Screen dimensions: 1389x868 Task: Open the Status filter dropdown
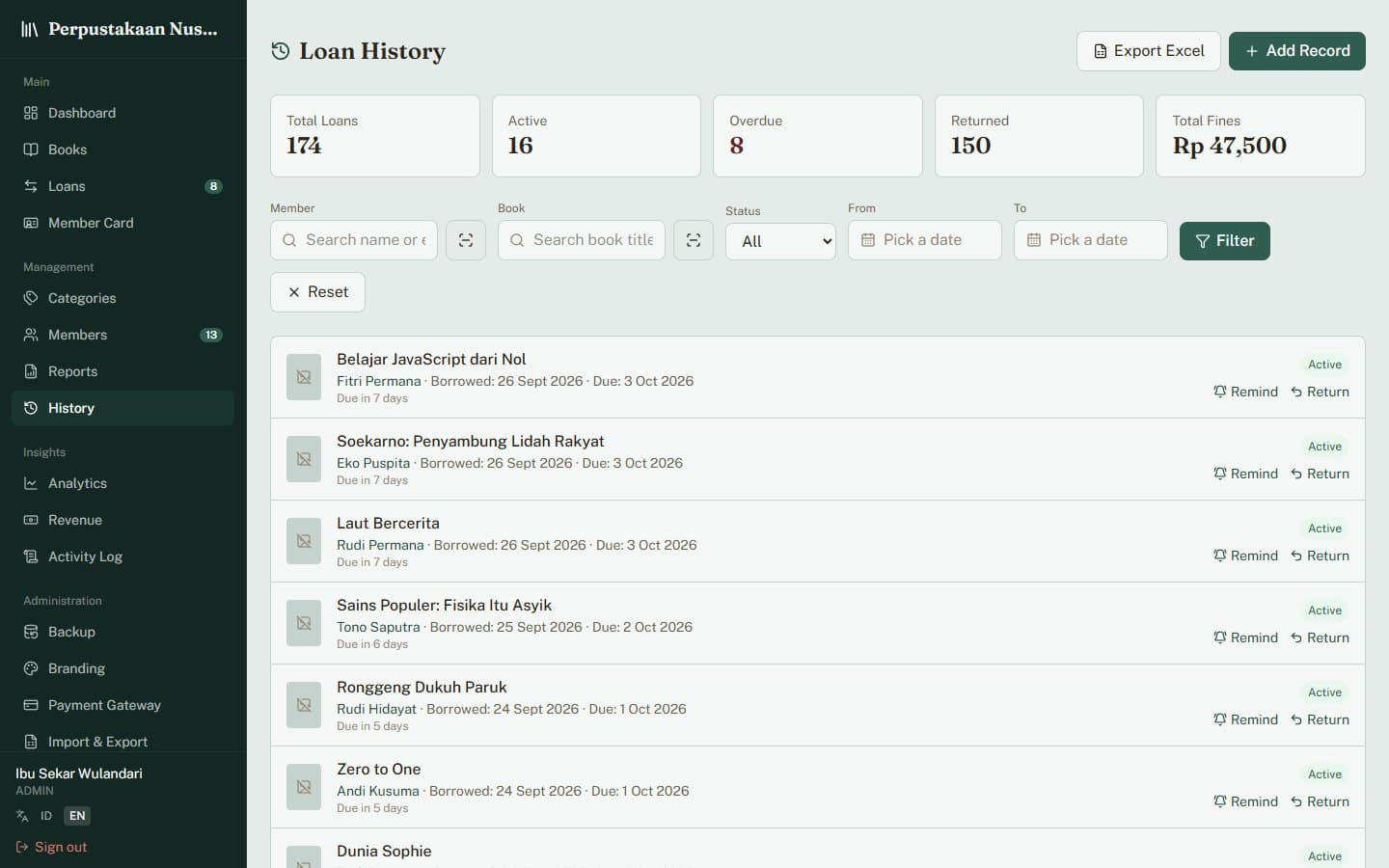pos(780,241)
